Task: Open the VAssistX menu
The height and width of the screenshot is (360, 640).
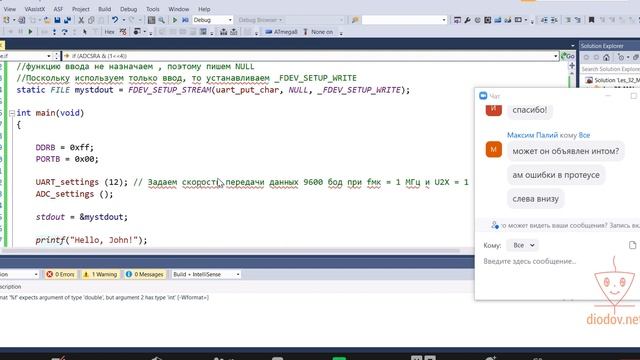Action: tap(35, 9)
